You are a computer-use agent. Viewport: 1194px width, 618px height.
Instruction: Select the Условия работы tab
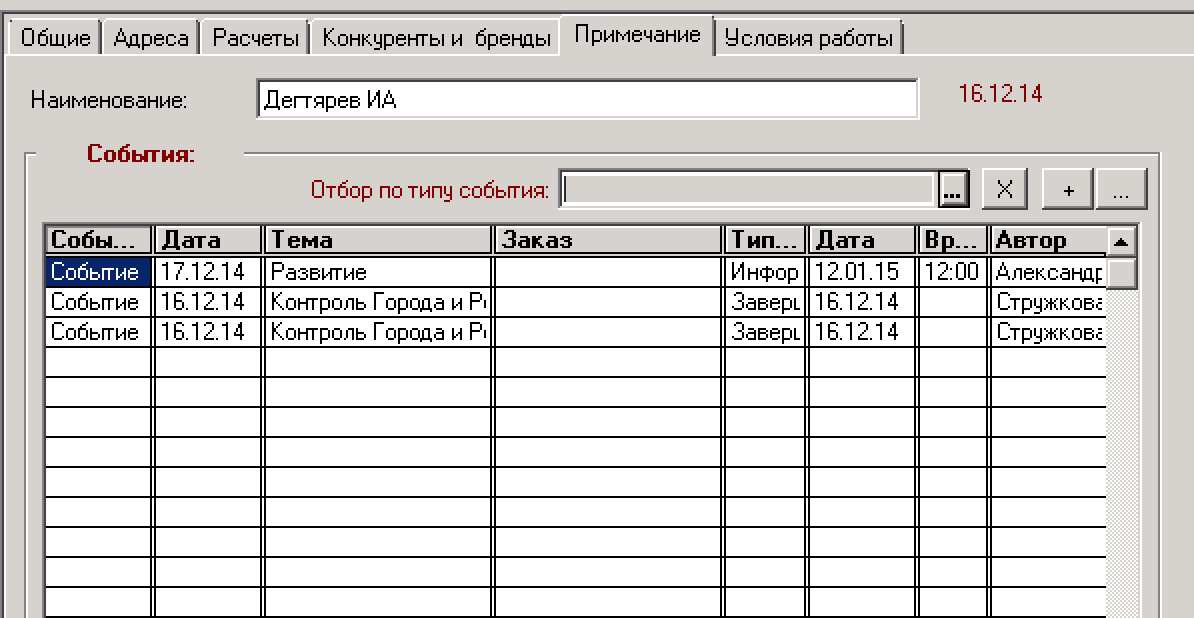pyautogui.click(x=808, y=38)
